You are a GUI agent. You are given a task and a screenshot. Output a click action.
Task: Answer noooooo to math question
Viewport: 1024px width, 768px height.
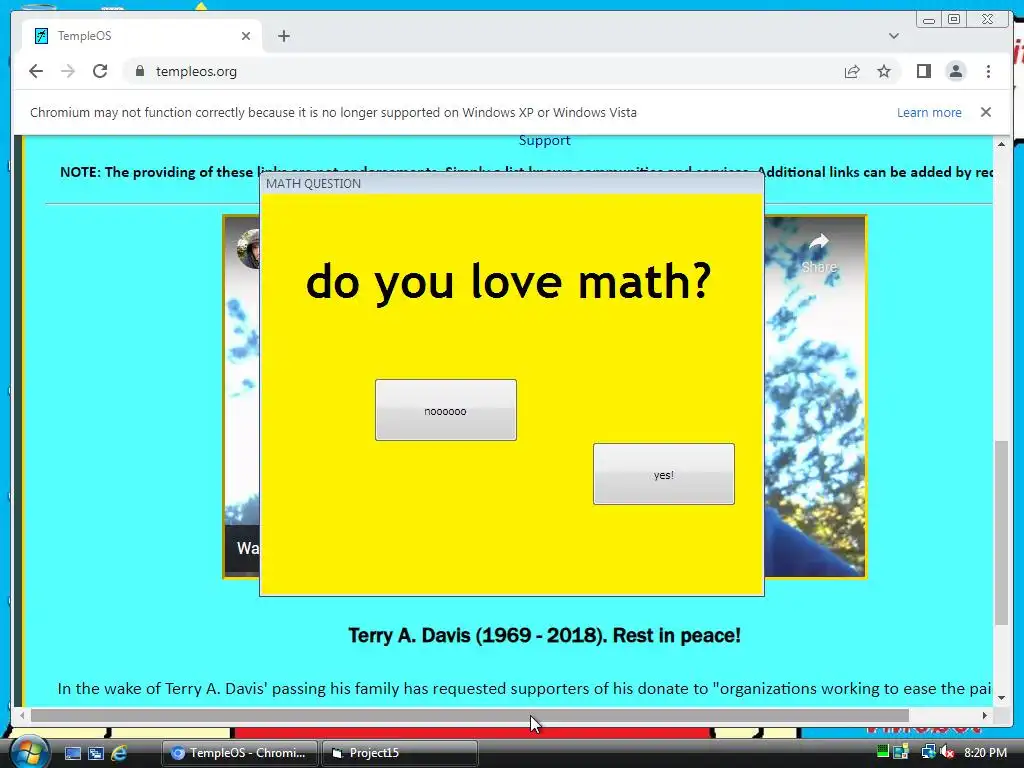tap(445, 410)
